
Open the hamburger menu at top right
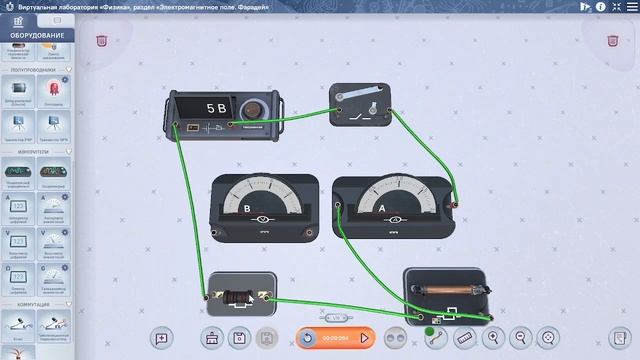tap(632, 7)
